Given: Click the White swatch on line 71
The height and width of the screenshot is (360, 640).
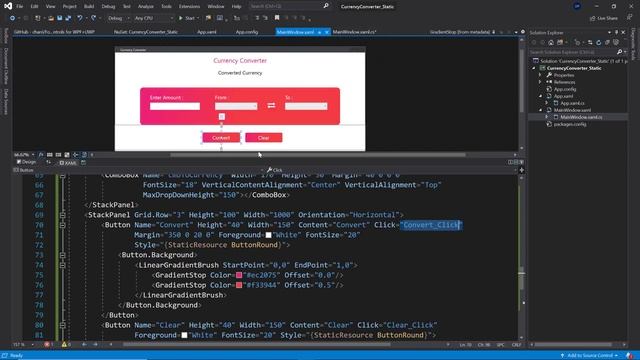Looking at the screenshot, I should [x=269, y=235].
